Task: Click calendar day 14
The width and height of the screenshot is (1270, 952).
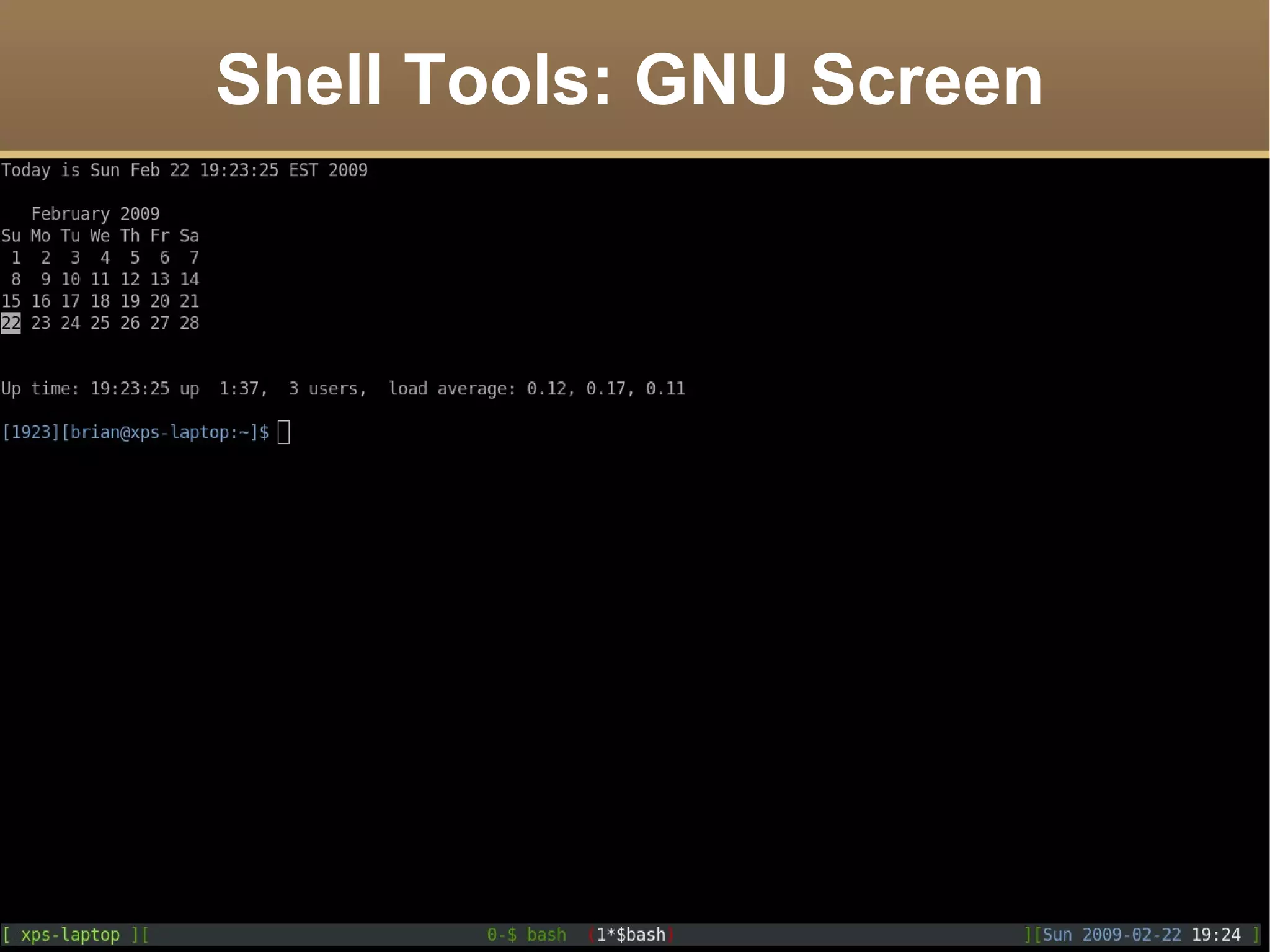Action: pyautogui.click(x=189, y=279)
